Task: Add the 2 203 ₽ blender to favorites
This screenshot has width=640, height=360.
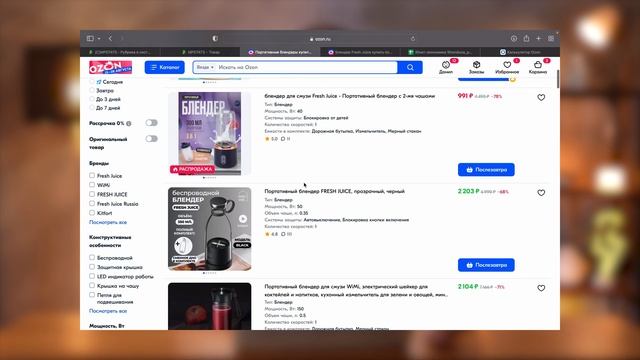Action: (541, 193)
